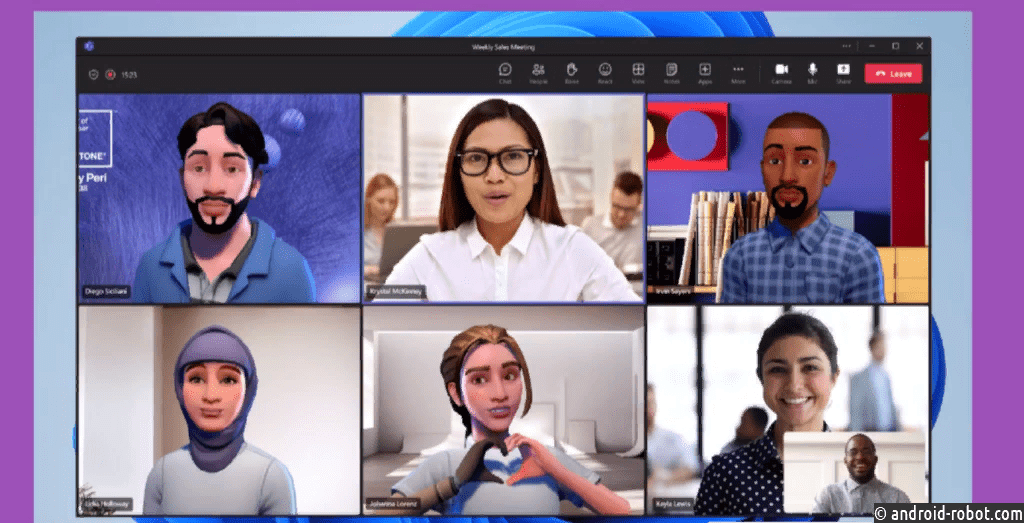This screenshot has height=523, width=1024.
Task: Select the plaid-shirt avatar video tile
Action: [788, 198]
